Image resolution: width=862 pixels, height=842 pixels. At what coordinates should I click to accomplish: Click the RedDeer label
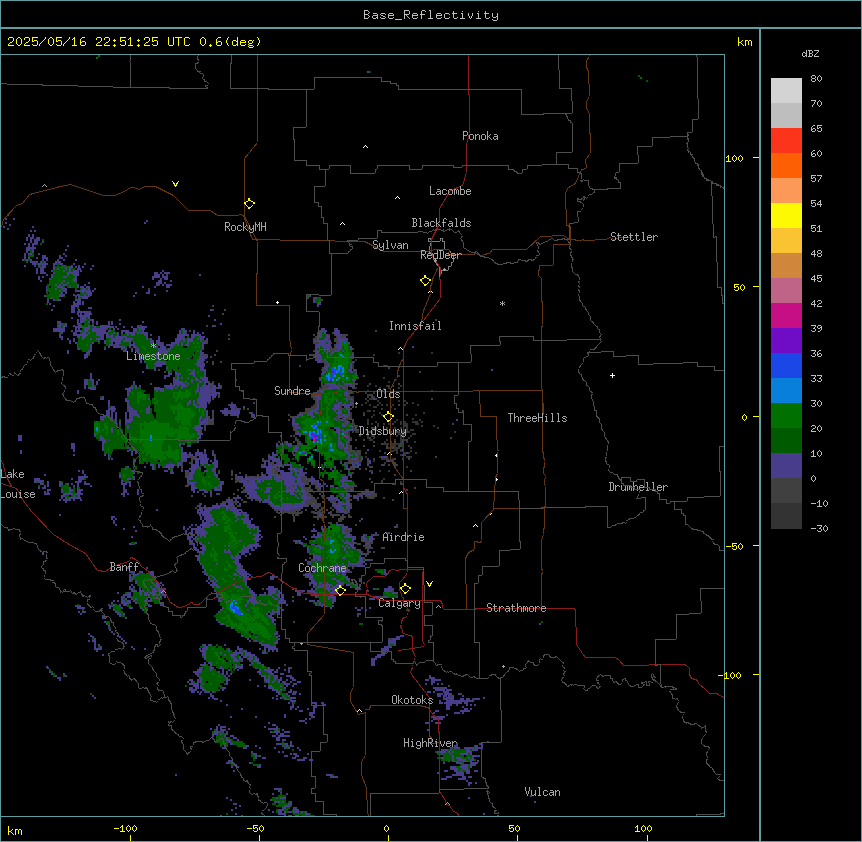[x=440, y=255]
